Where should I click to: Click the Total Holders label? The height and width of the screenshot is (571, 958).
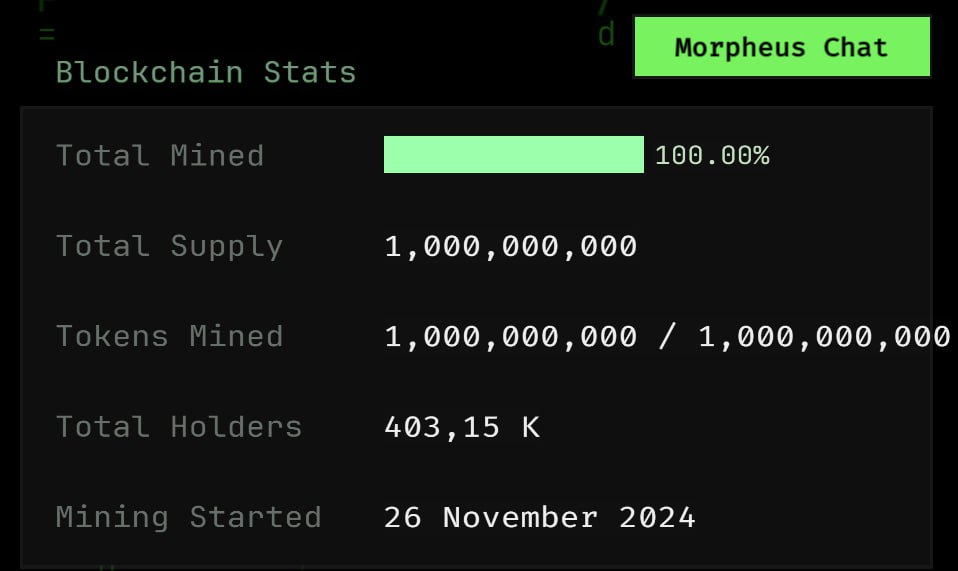pos(179,427)
